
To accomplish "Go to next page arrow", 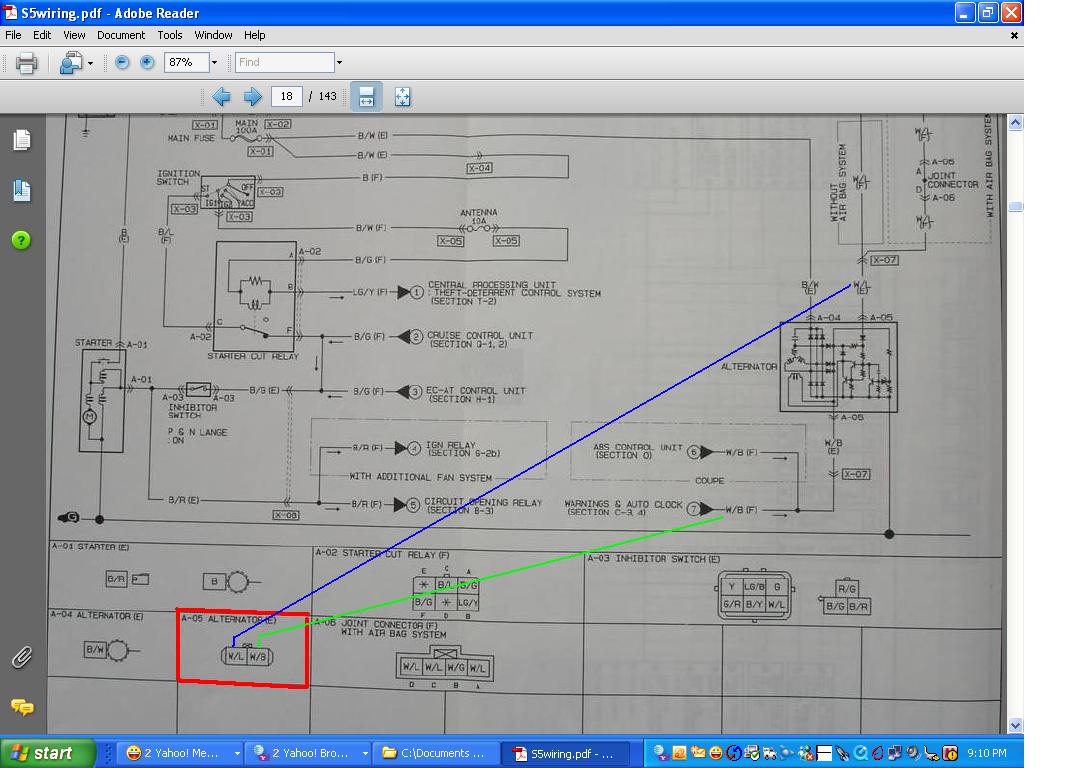I will pyautogui.click(x=253, y=97).
